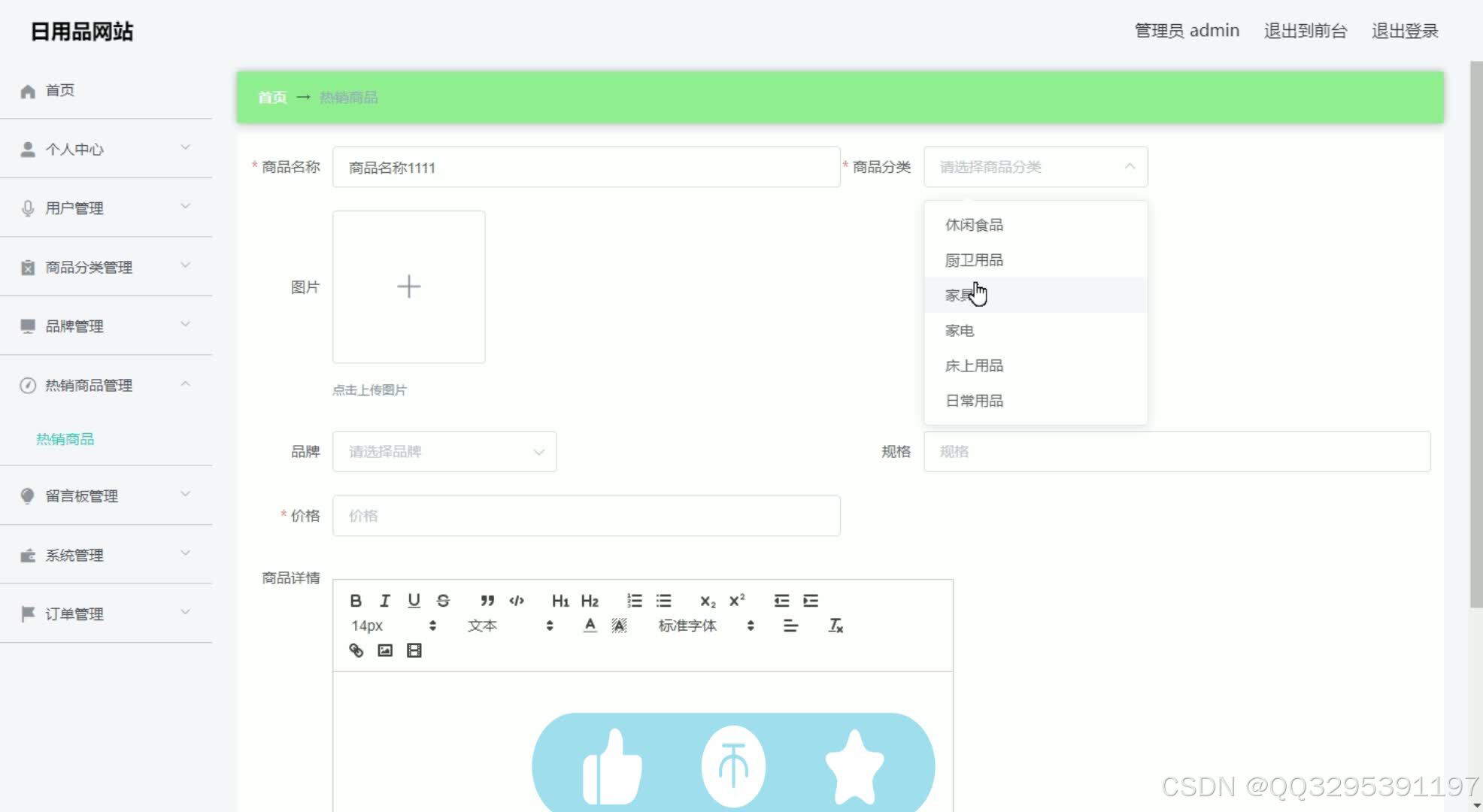
Task: Select 床上用品 category option
Action: click(1036, 366)
